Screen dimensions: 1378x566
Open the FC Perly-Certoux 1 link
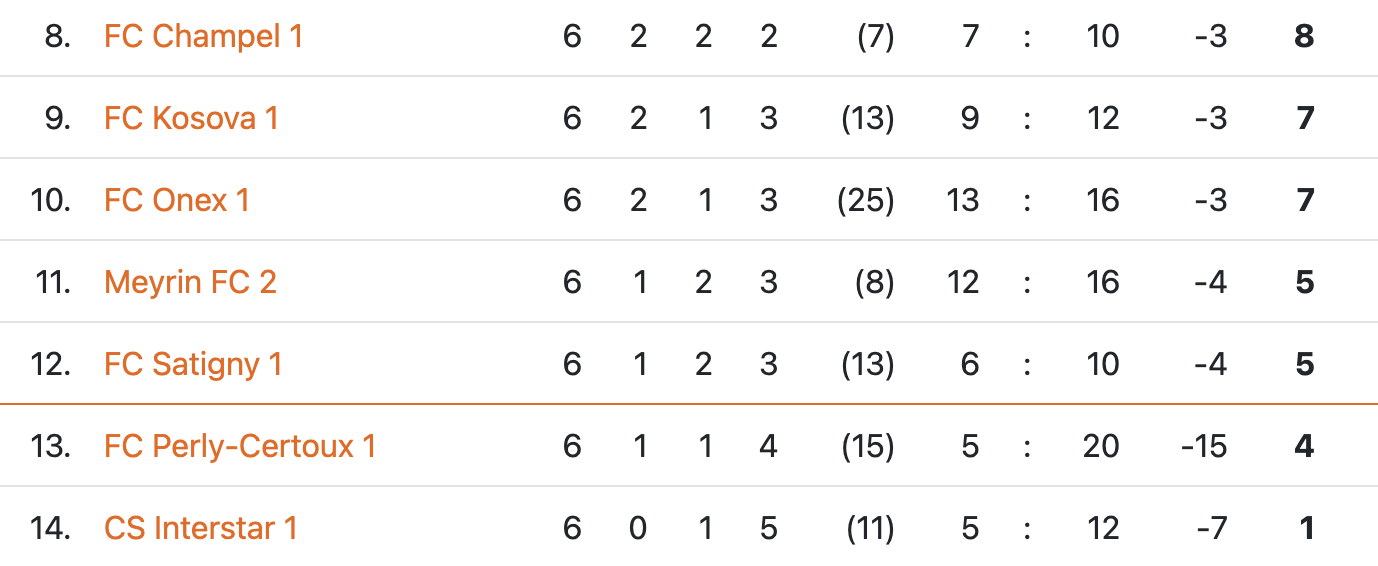[x=240, y=447]
